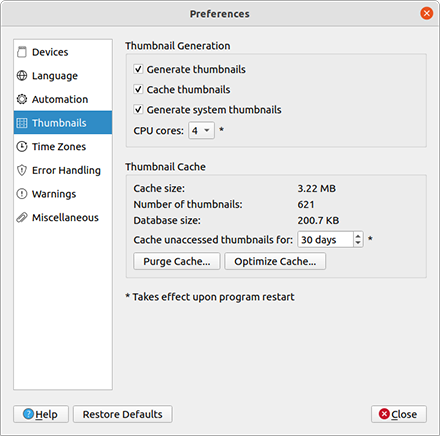The height and width of the screenshot is (436, 440).
Task: Select the Language globe icon
Action: coord(22,76)
